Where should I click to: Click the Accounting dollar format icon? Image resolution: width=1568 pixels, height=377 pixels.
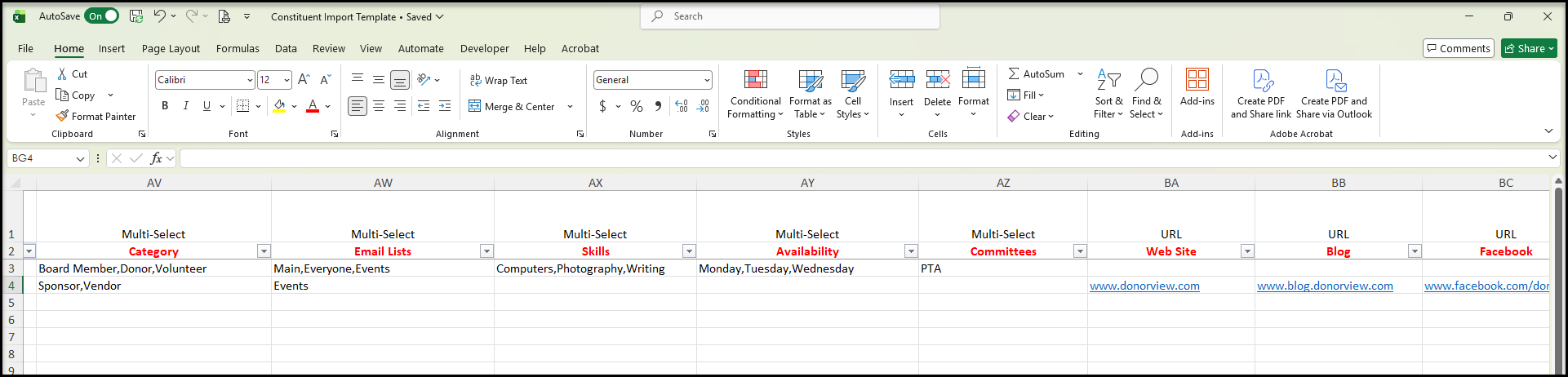pyautogui.click(x=603, y=106)
